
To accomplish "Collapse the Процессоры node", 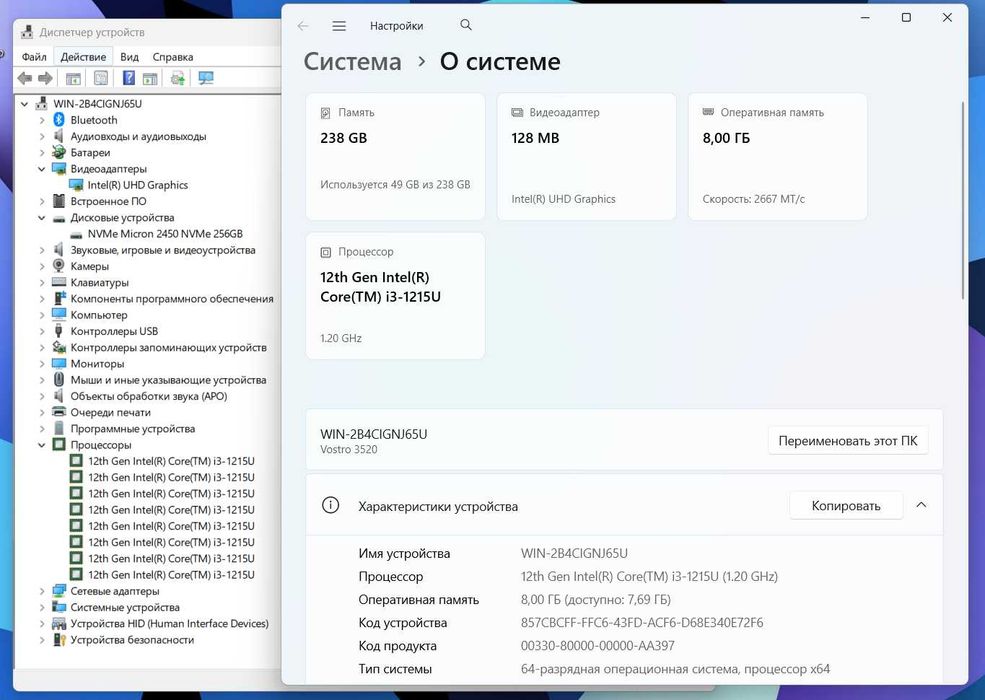I will click(42, 445).
